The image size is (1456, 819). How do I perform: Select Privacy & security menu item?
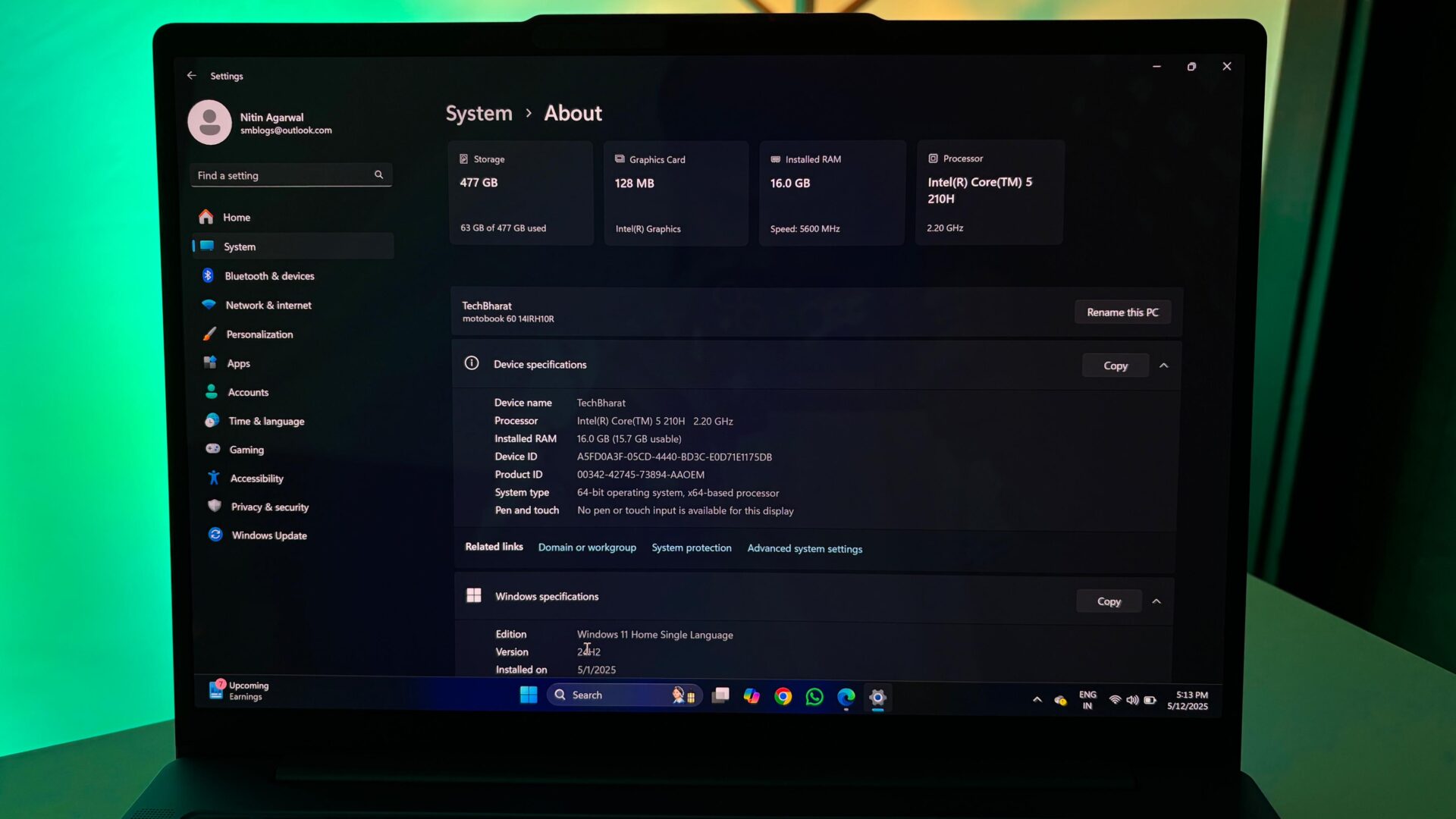(x=269, y=507)
